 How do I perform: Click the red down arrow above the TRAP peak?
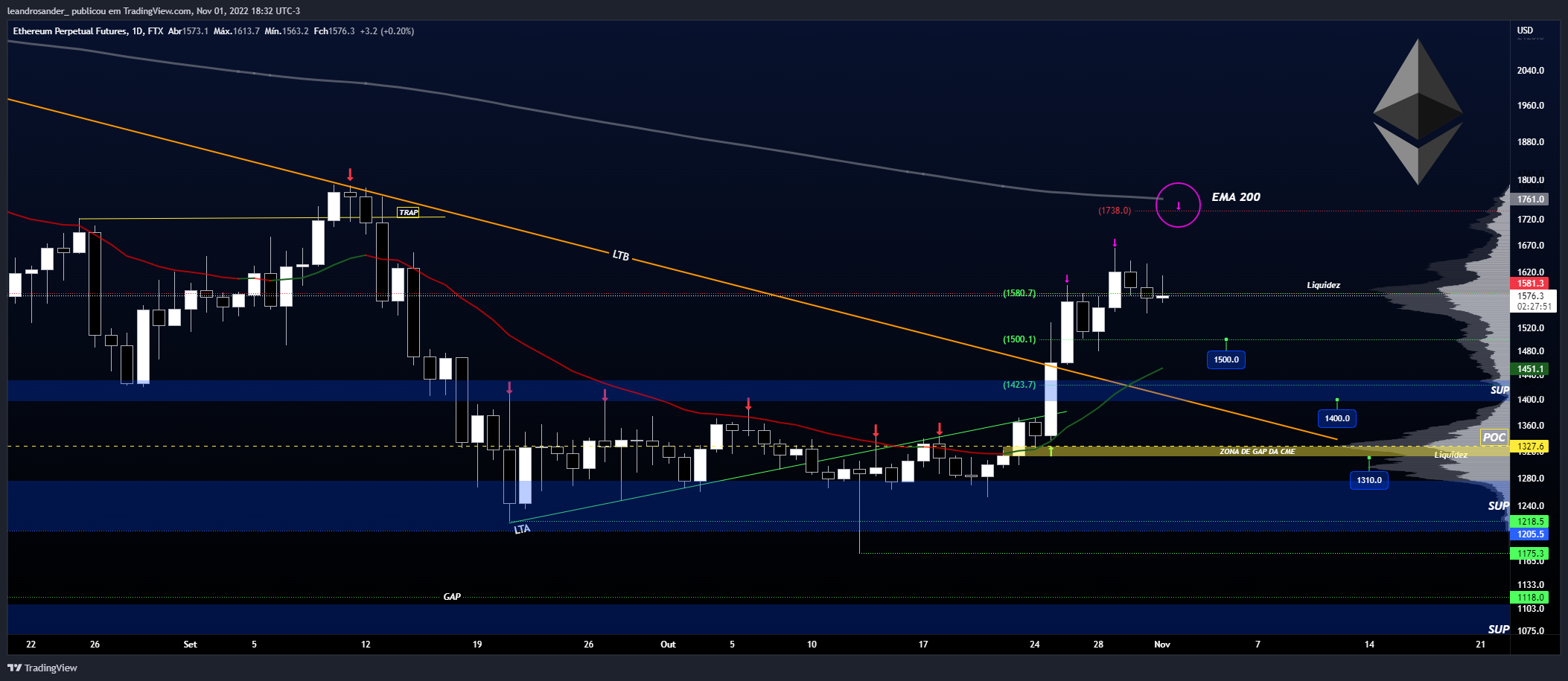click(350, 175)
